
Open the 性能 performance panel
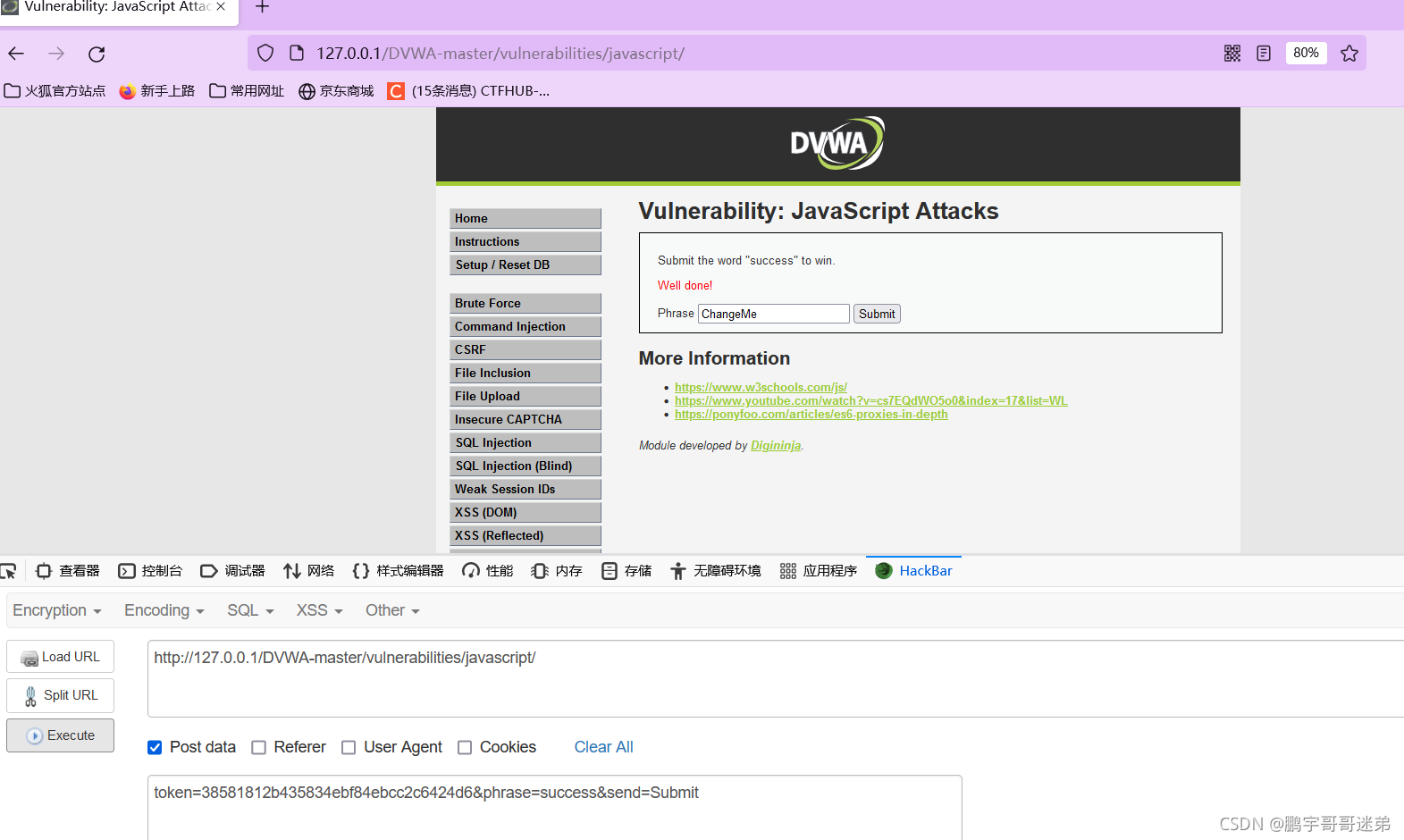487,571
